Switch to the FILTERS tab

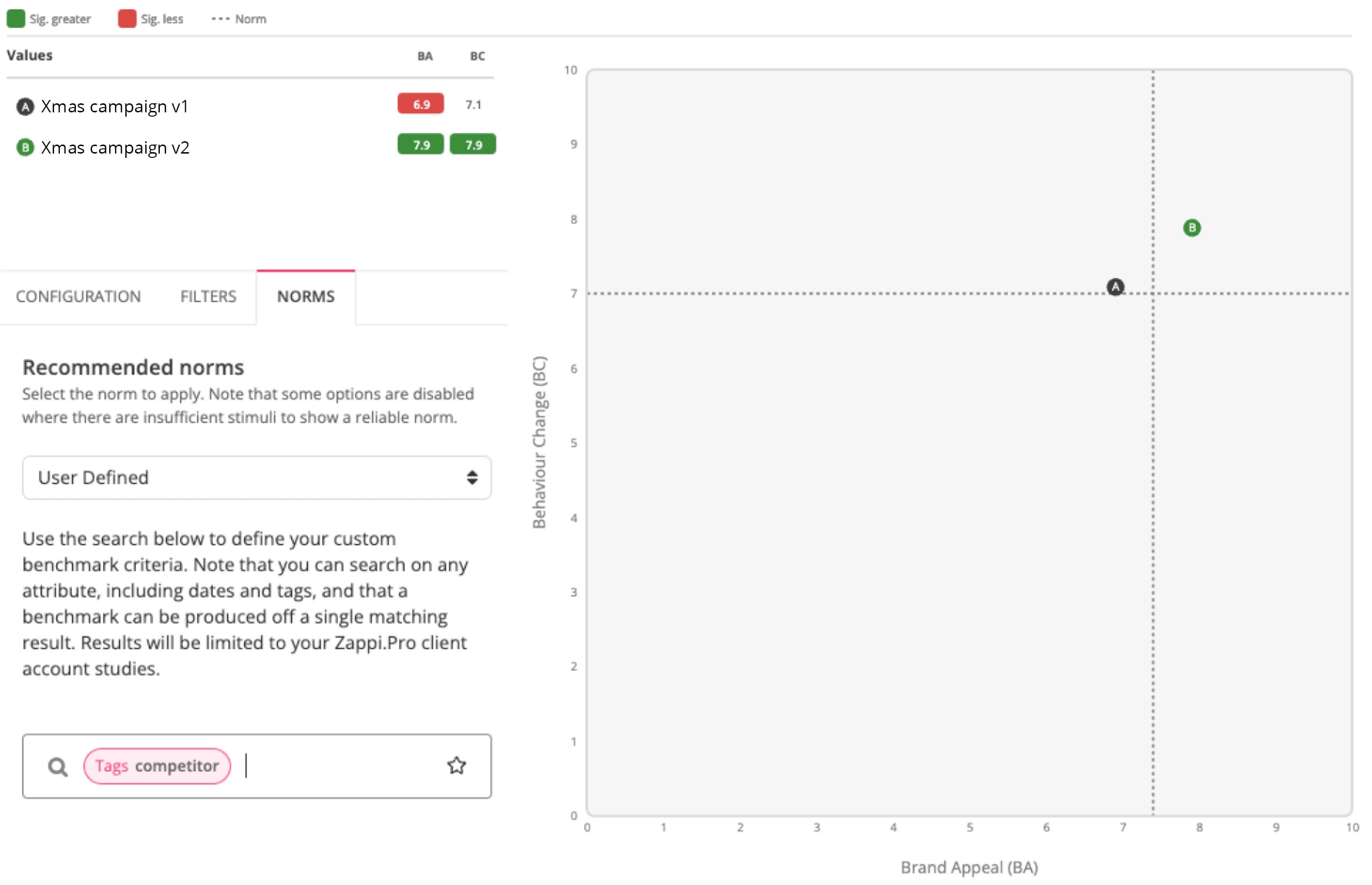pyautogui.click(x=208, y=297)
